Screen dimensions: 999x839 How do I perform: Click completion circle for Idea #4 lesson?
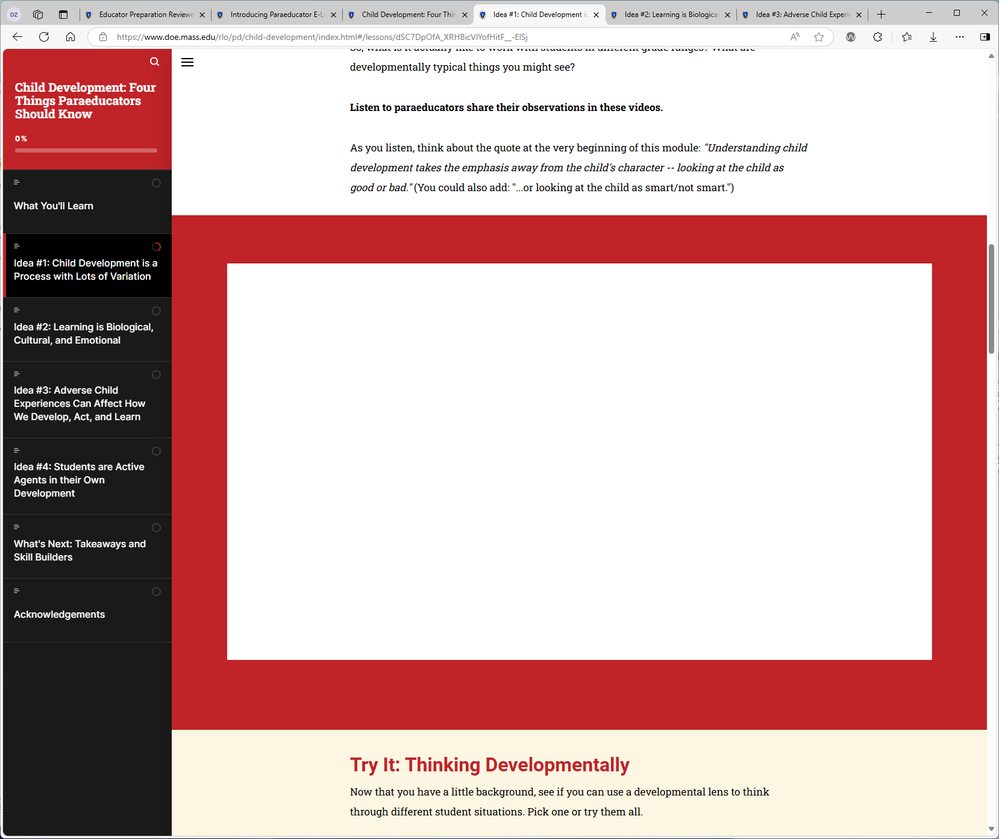pos(156,451)
